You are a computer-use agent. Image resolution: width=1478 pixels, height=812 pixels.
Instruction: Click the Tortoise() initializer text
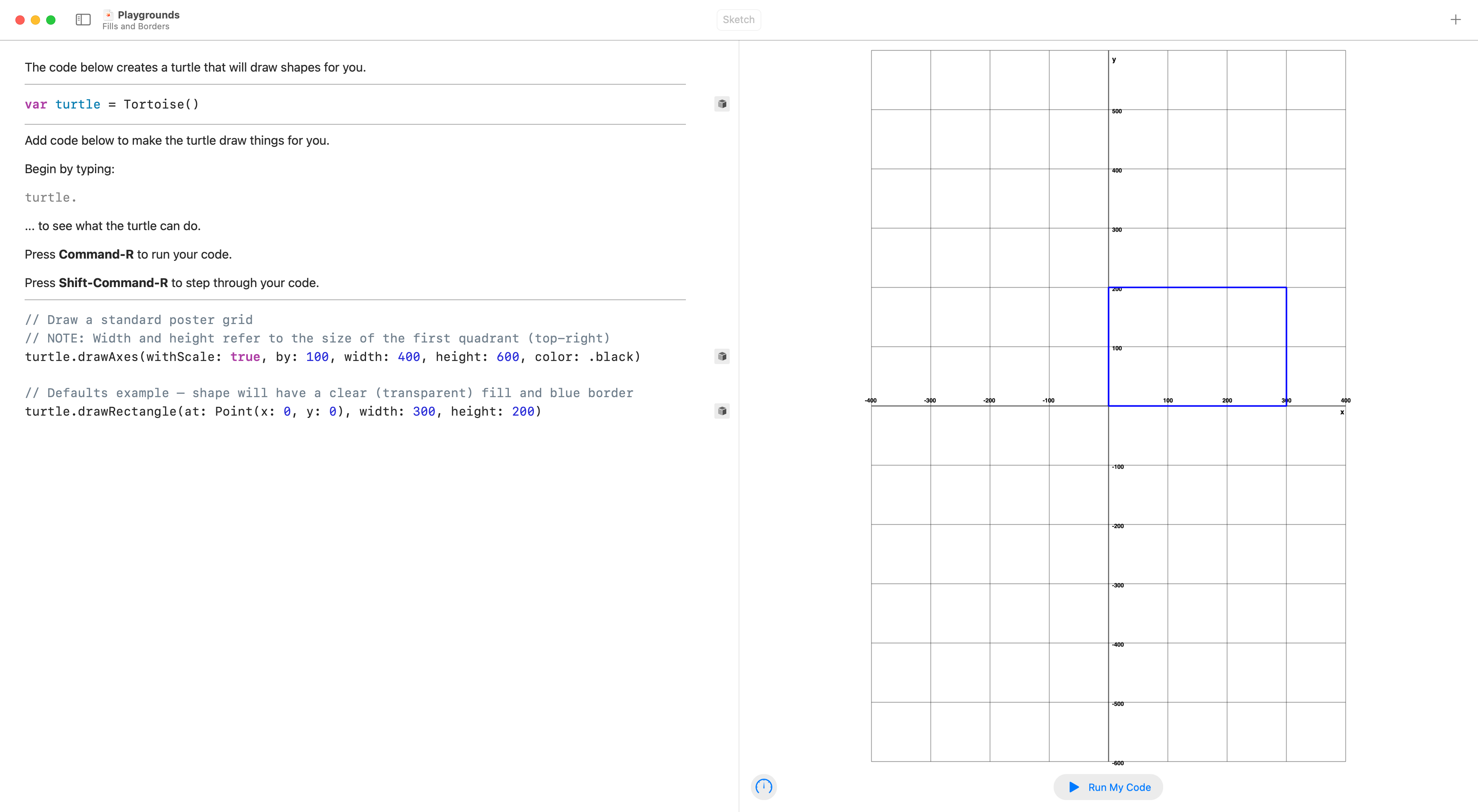161,104
